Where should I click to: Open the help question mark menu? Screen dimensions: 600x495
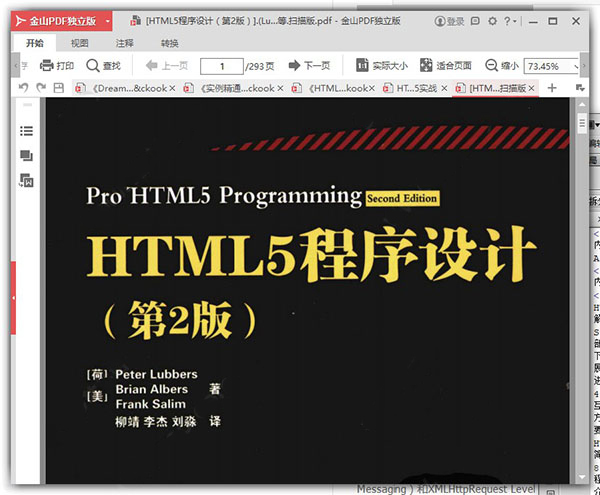(510, 21)
